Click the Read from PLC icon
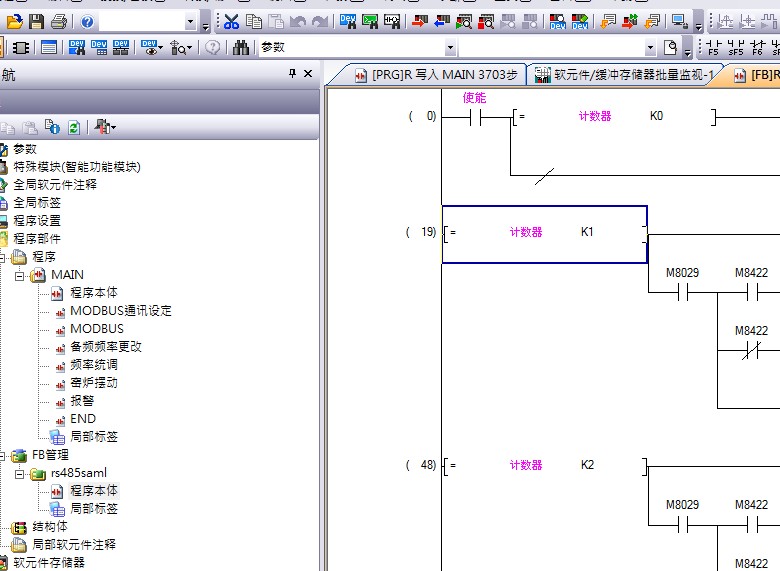This screenshot has width=780, height=571. (441, 21)
